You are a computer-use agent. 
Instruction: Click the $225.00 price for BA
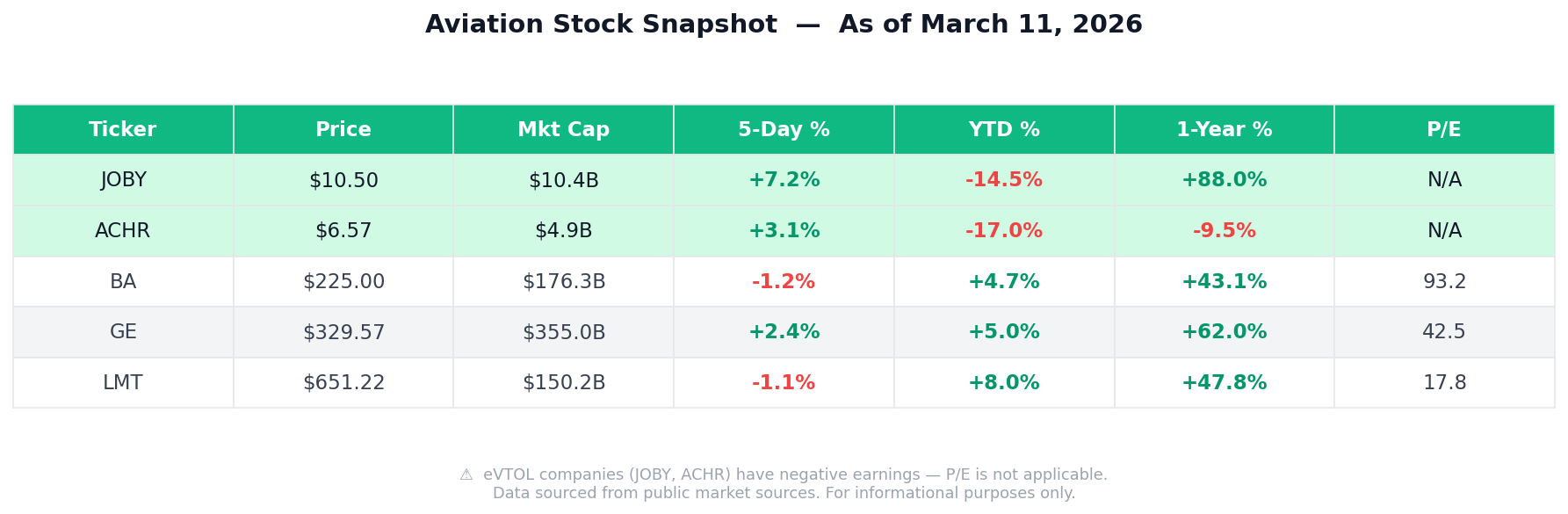click(343, 282)
